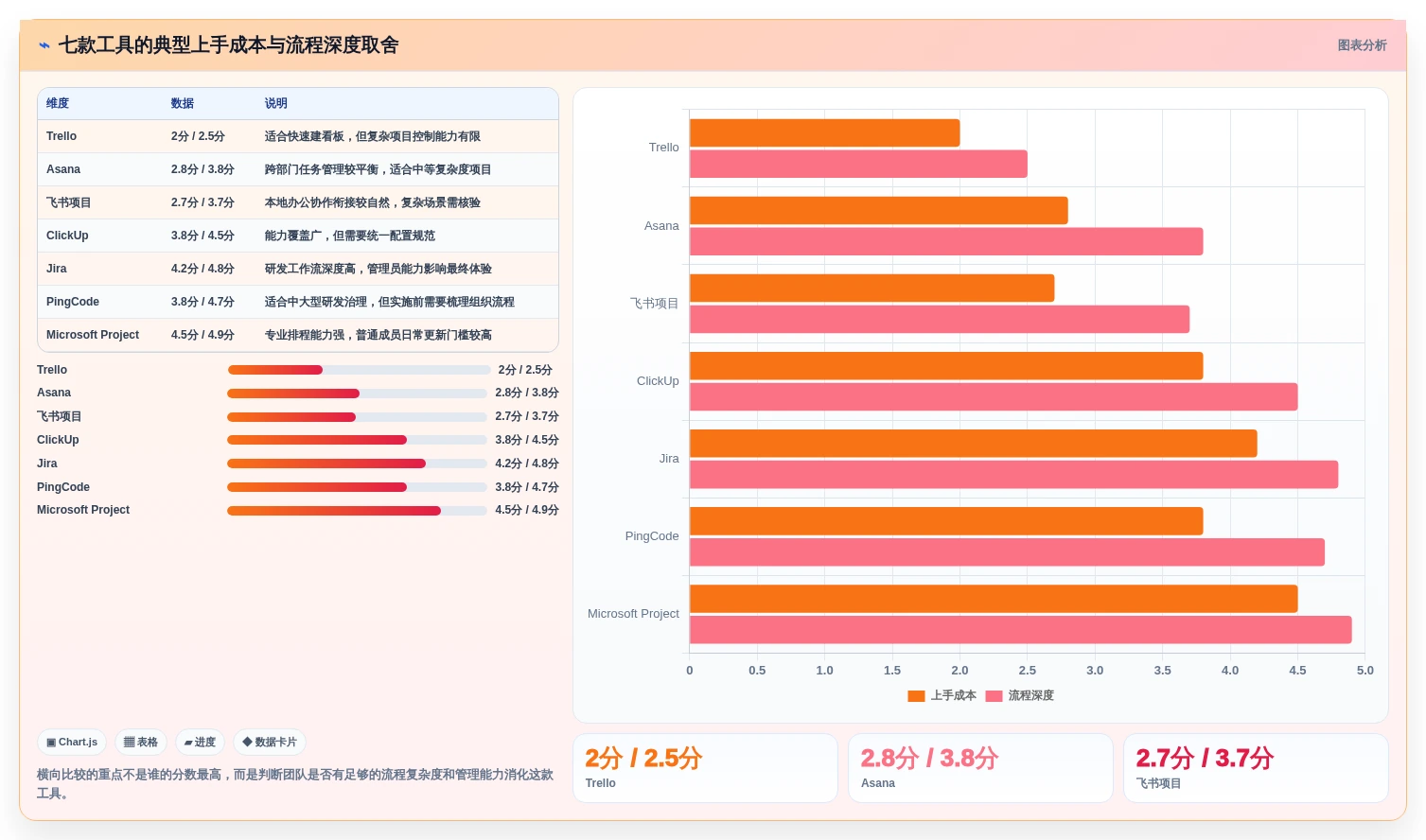This screenshot has width=1426, height=840.
Task: Click the Jira pink chart bar
Action: coord(1013,475)
